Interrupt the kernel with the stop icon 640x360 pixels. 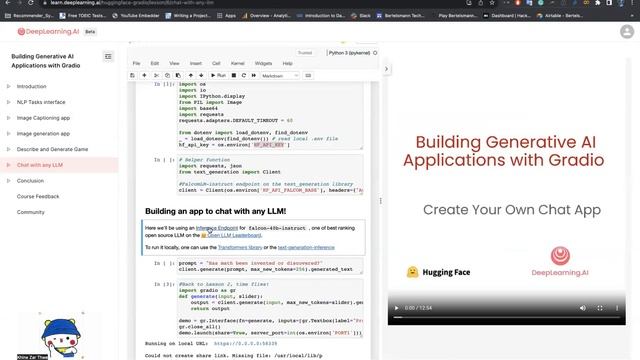point(234,76)
